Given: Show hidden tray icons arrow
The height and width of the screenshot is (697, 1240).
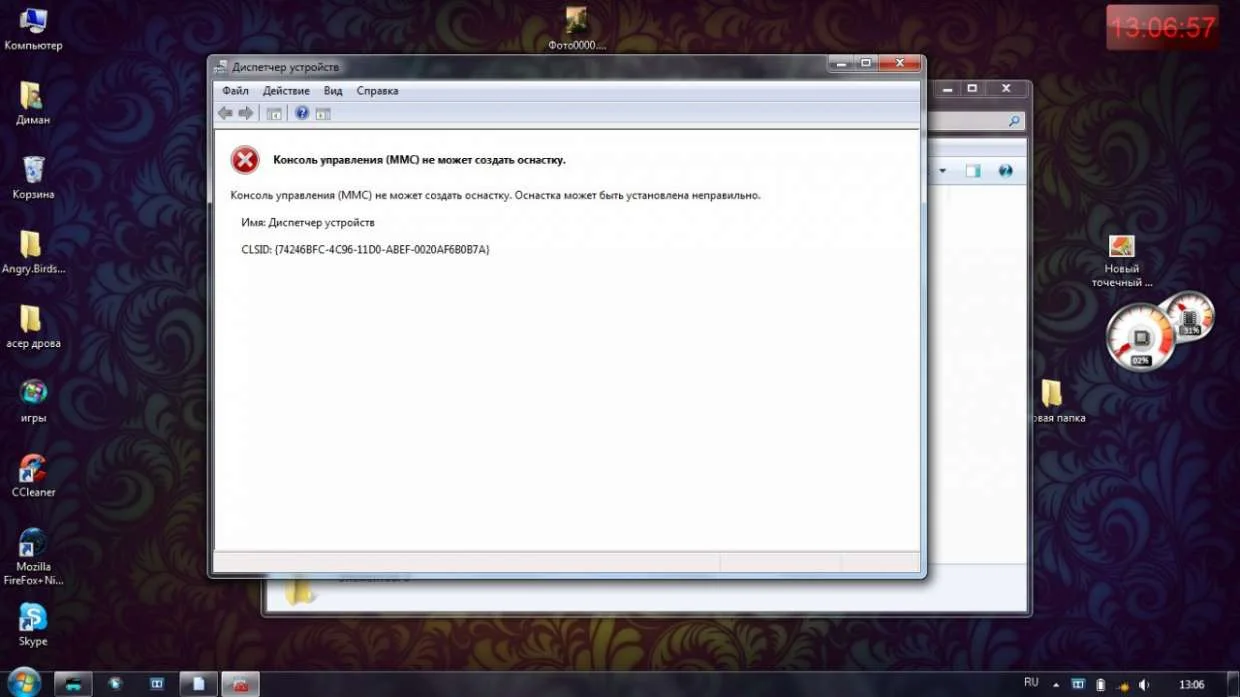Looking at the screenshot, I should (x=1056, y=685).
